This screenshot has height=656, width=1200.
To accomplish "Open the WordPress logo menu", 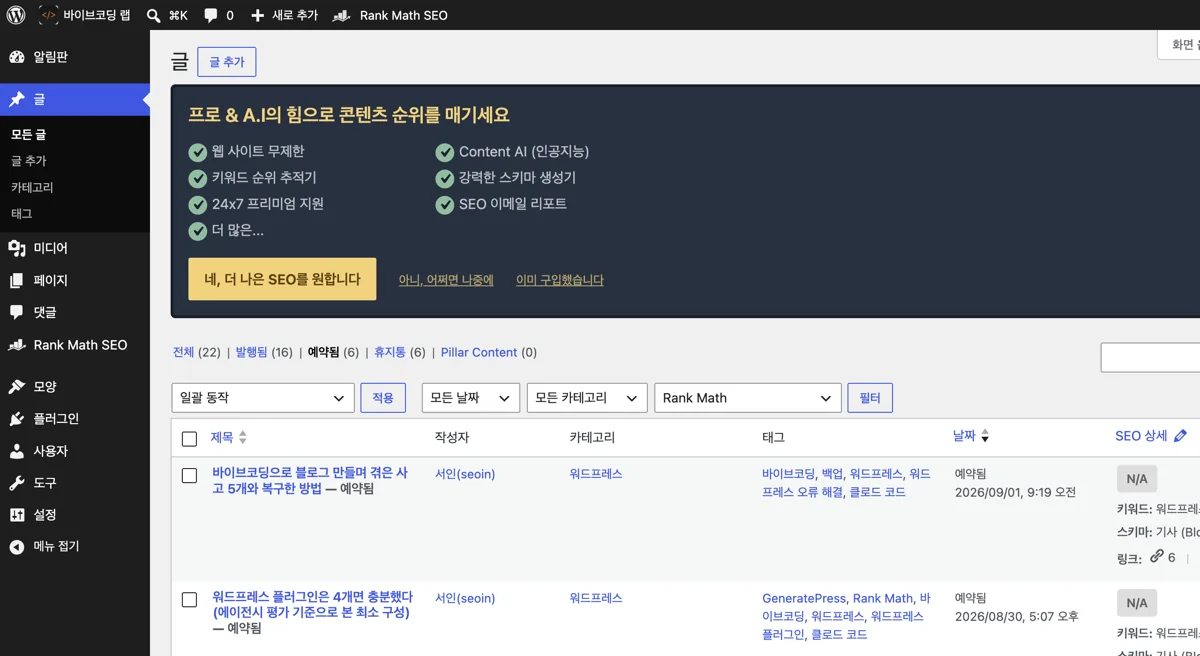I will click(16, 15).
